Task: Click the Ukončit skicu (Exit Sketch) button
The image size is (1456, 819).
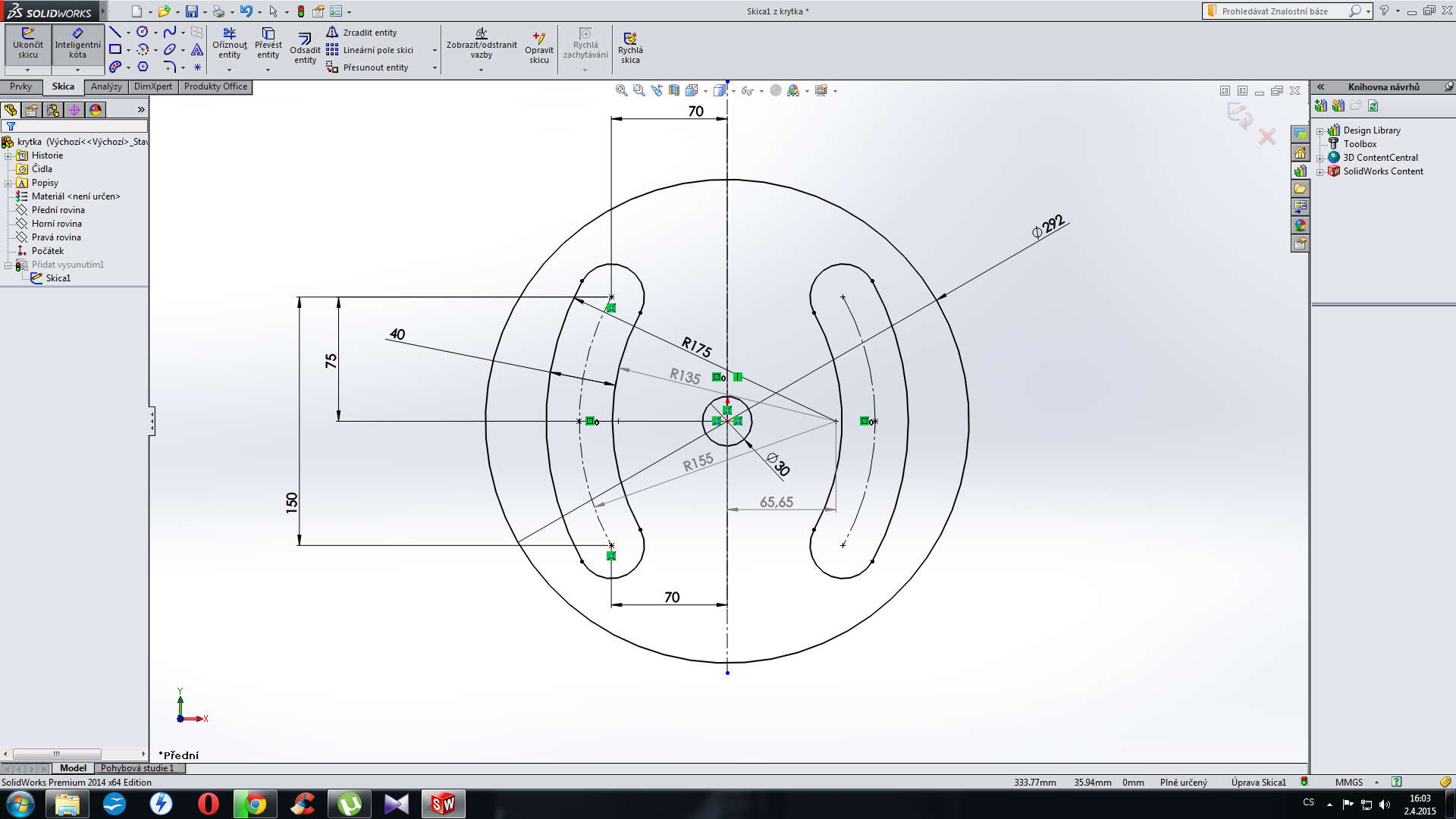Action: (x=28, y=43)
